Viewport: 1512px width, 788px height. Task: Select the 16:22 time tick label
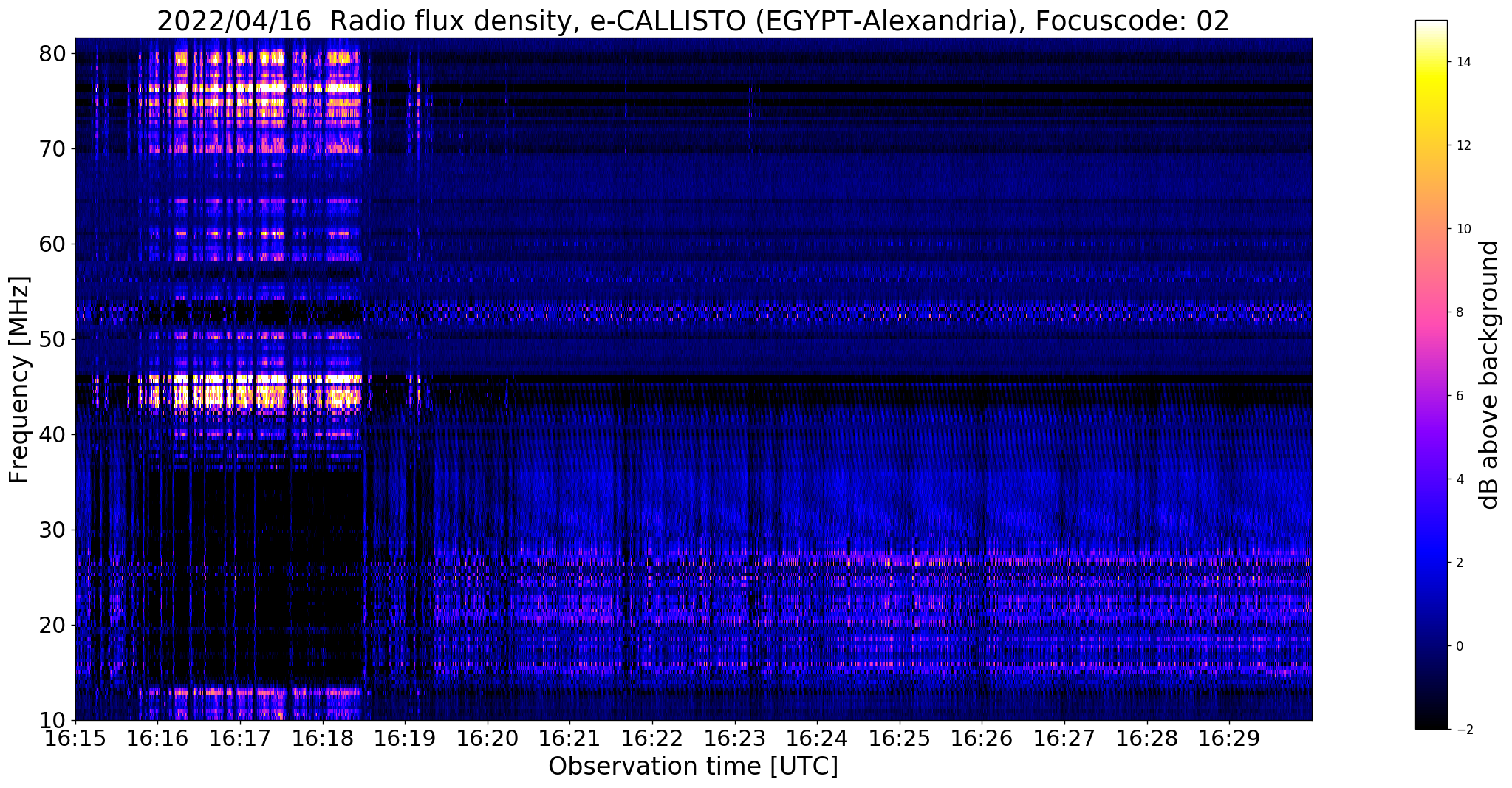(x=652, y=738)
